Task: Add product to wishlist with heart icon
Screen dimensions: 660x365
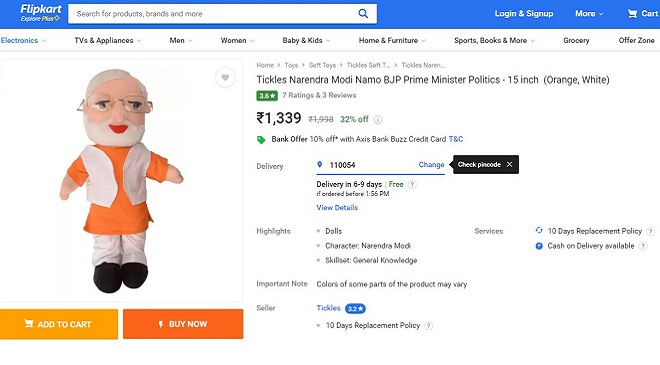Action: point(225,77)
